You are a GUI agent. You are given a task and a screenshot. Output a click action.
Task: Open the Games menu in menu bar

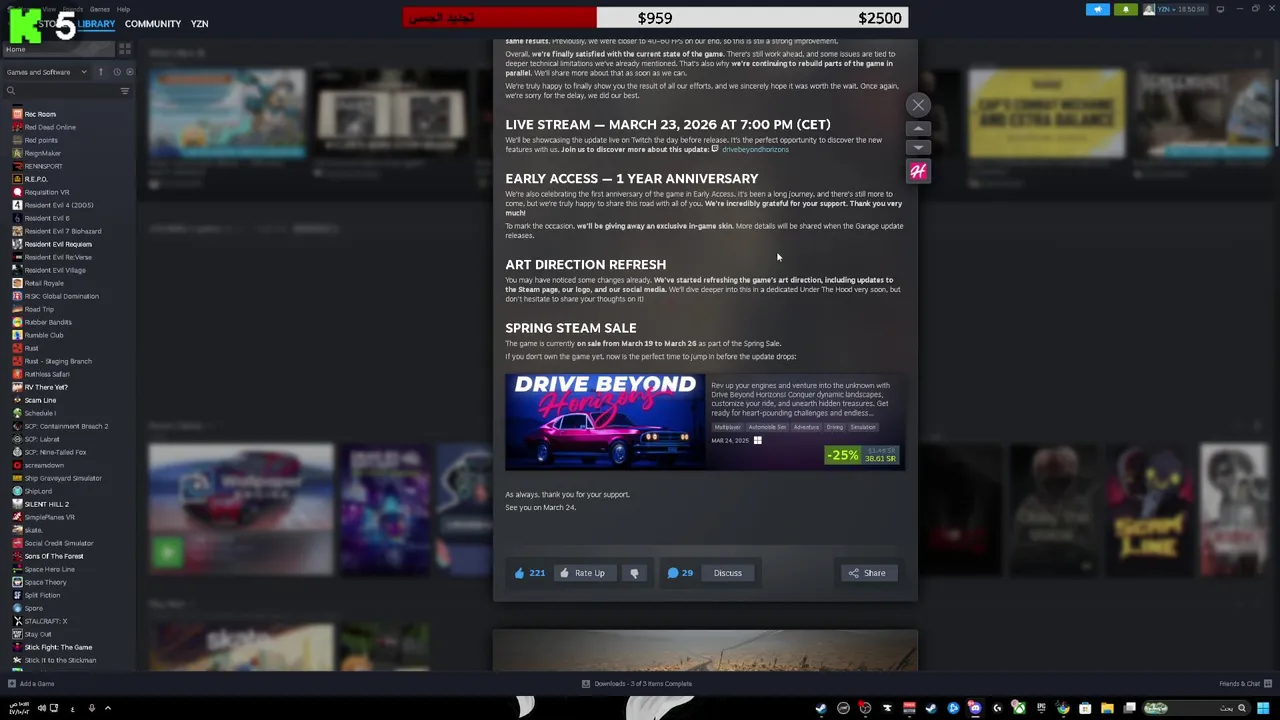click(x=100, y=9)
